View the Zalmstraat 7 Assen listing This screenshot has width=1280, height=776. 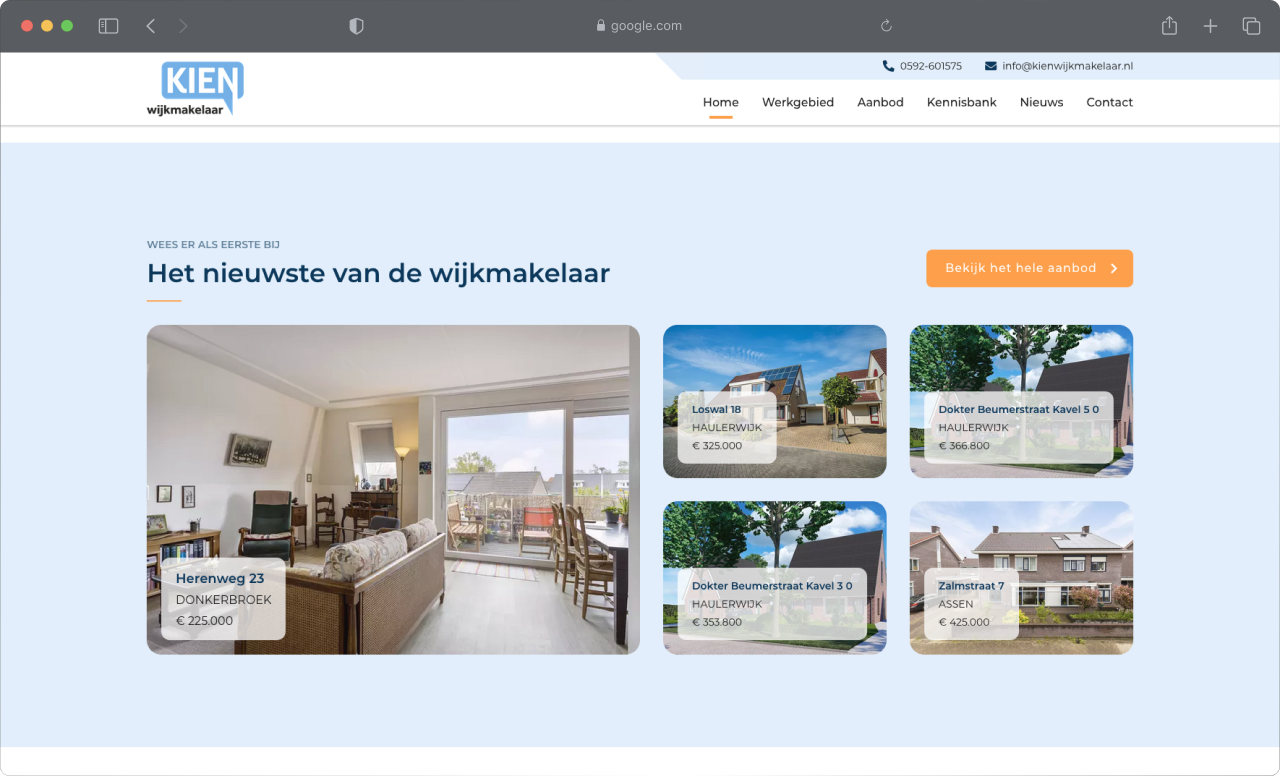pyautogui.click(x=1021, y=578)
